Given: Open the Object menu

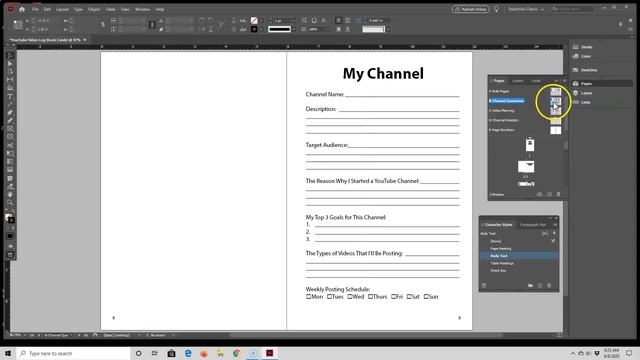Looking at the screenshot, I should coord(94,9).
